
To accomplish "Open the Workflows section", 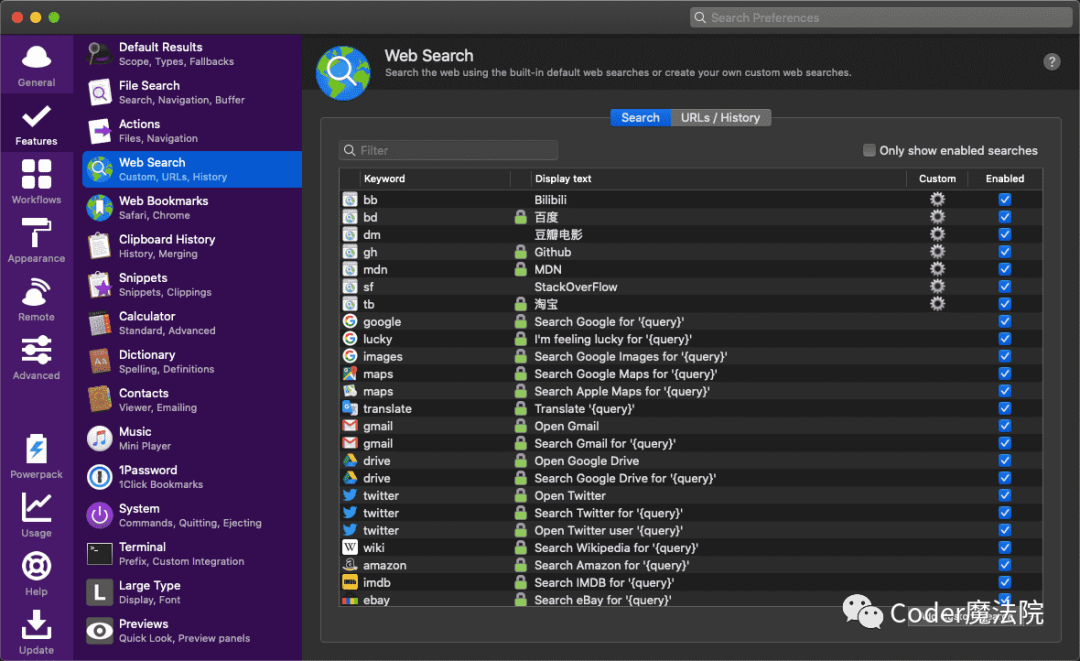I will pos(37,182).
